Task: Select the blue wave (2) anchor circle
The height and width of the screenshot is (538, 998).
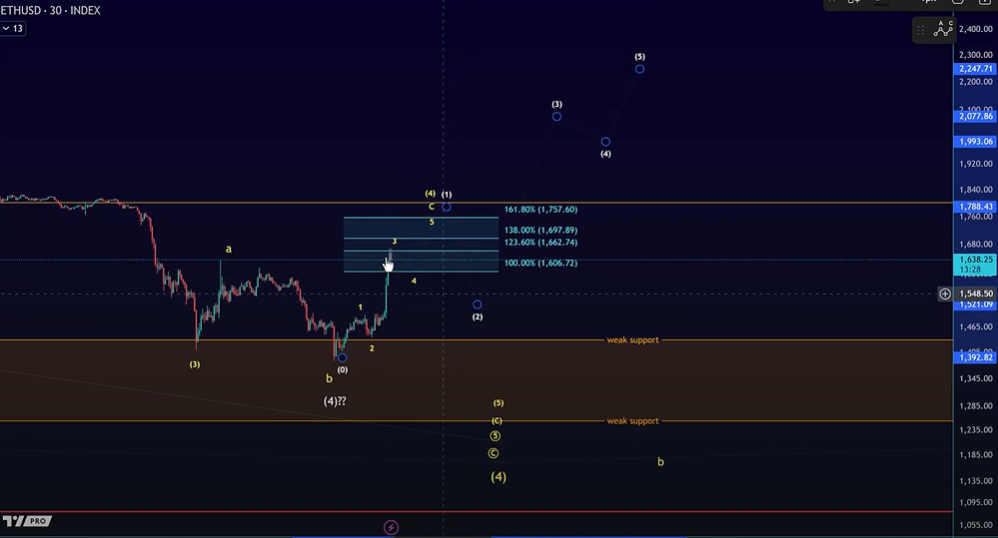Action: tap(477, 304)
